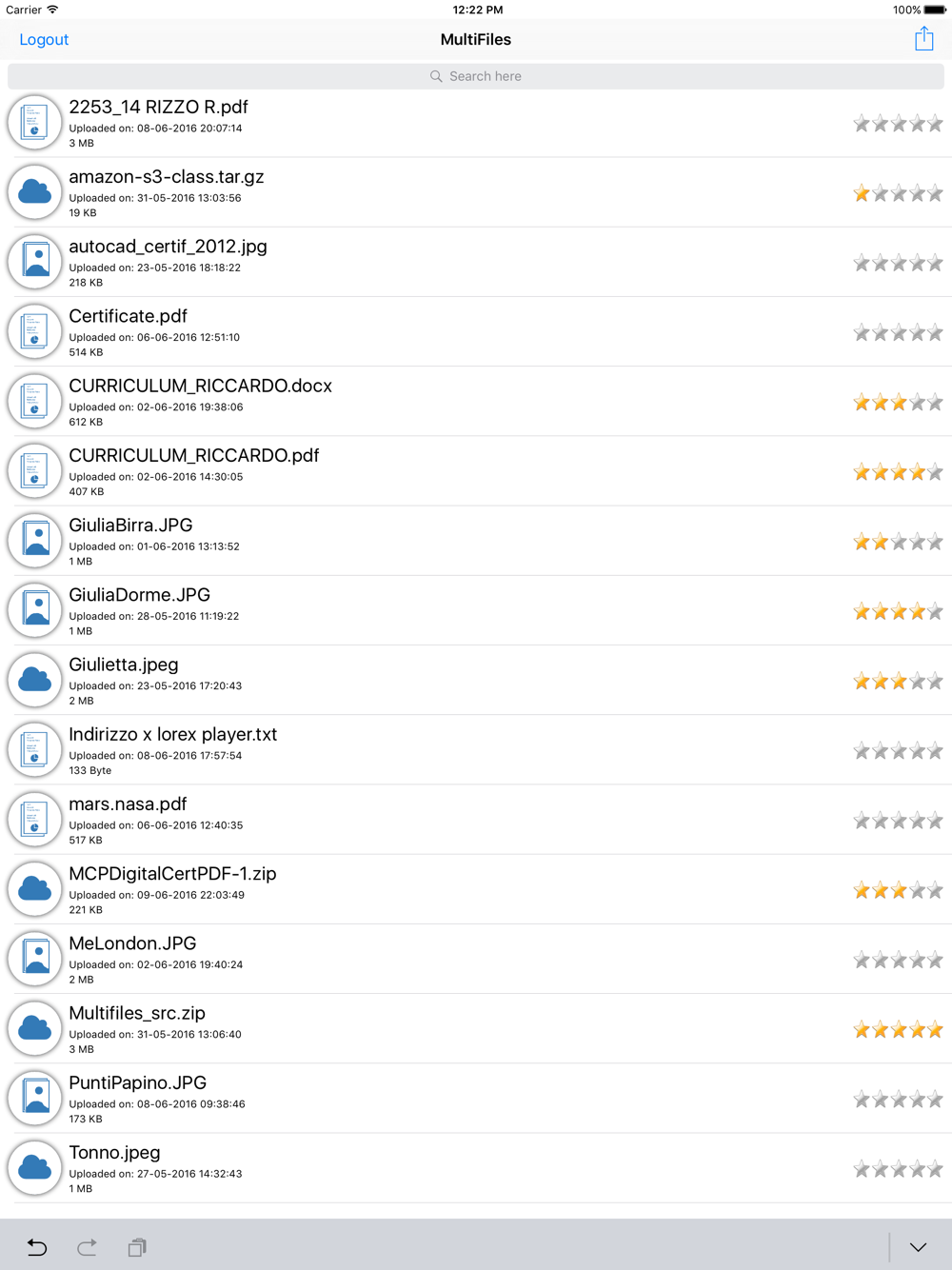Tap cloud icon for MCPDigitalCertPDF-1.zip
This screenshot has height=1270, width=952.
click(x=35, y=889)
